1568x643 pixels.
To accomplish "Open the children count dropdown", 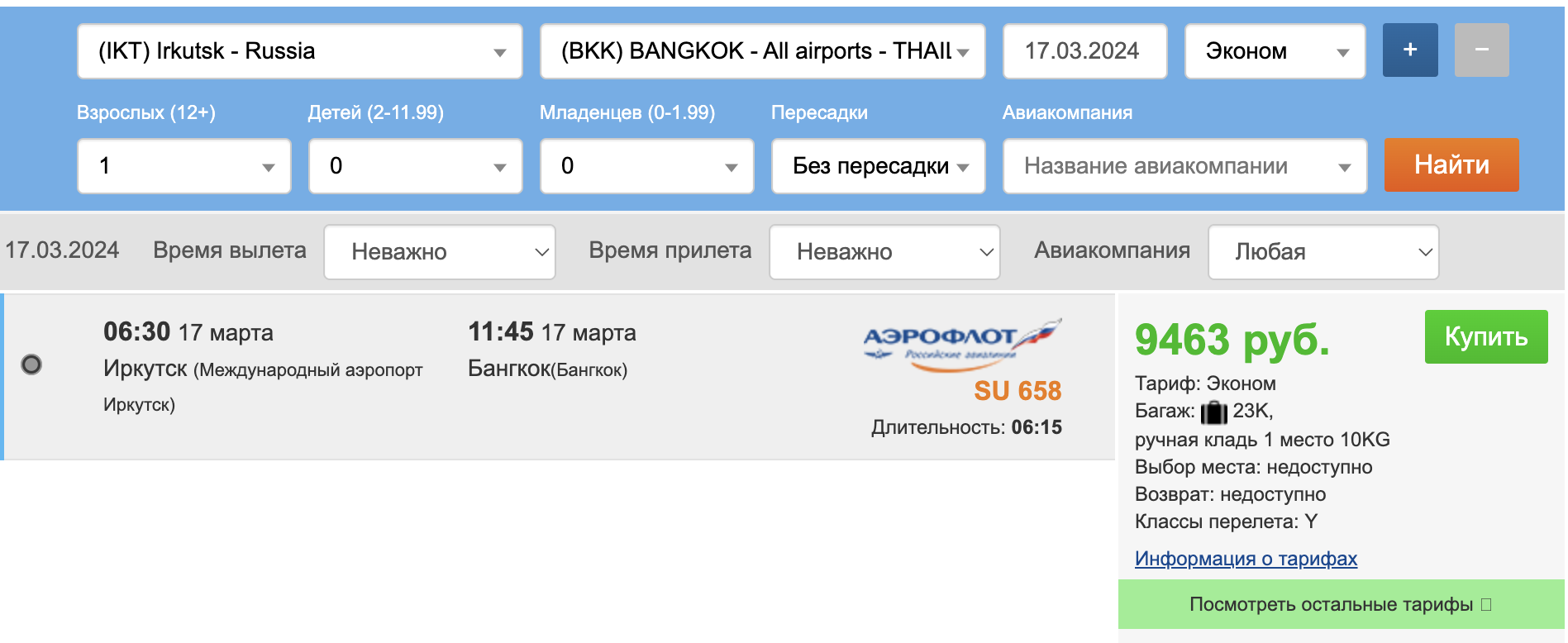I will point(416,166).
